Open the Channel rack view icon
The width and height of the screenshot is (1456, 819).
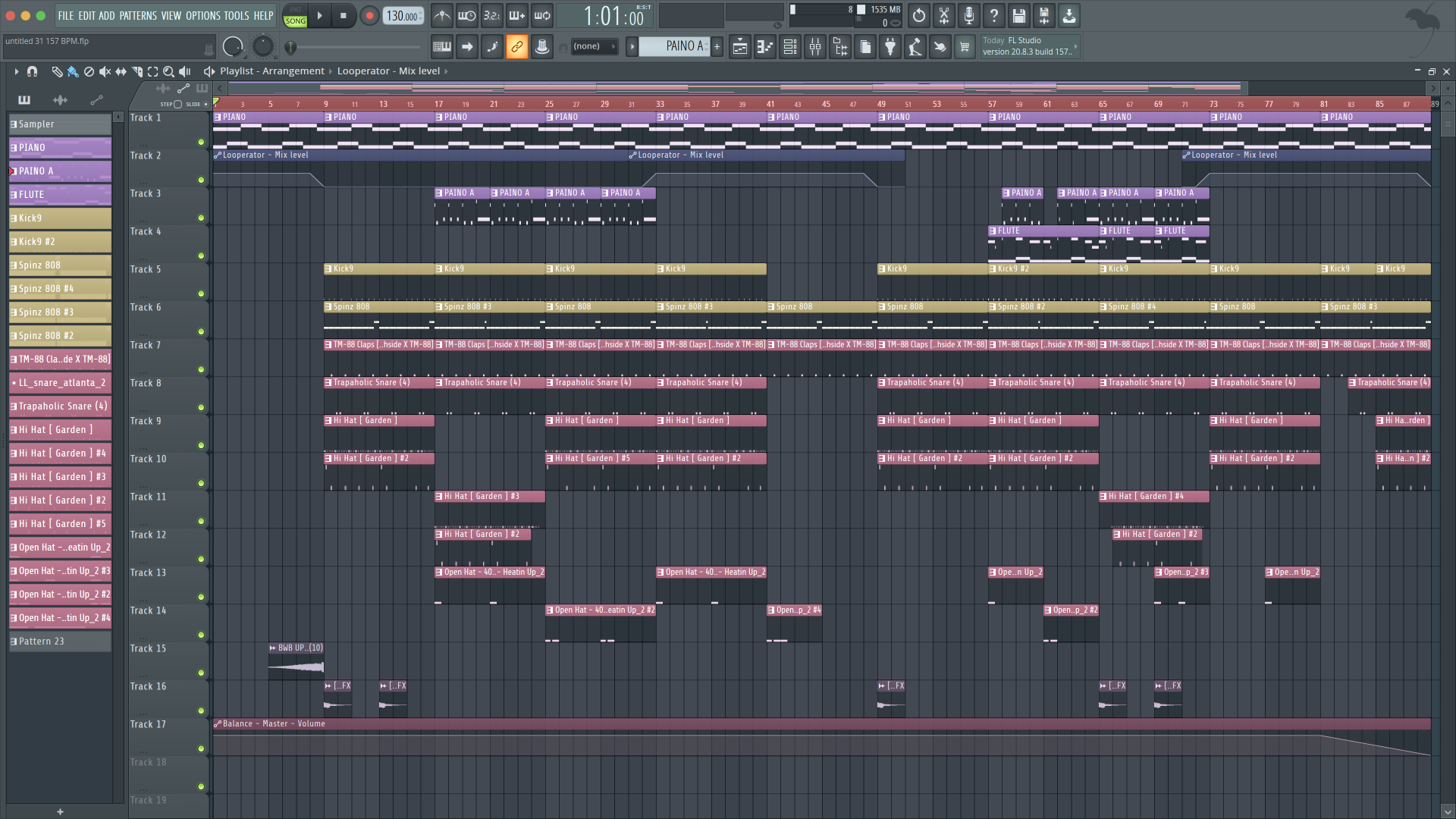790,47
